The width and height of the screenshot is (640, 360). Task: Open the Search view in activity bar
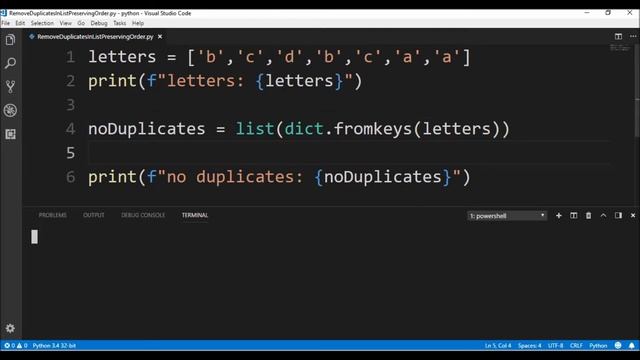pyautogui.click(x=11, y=63)
